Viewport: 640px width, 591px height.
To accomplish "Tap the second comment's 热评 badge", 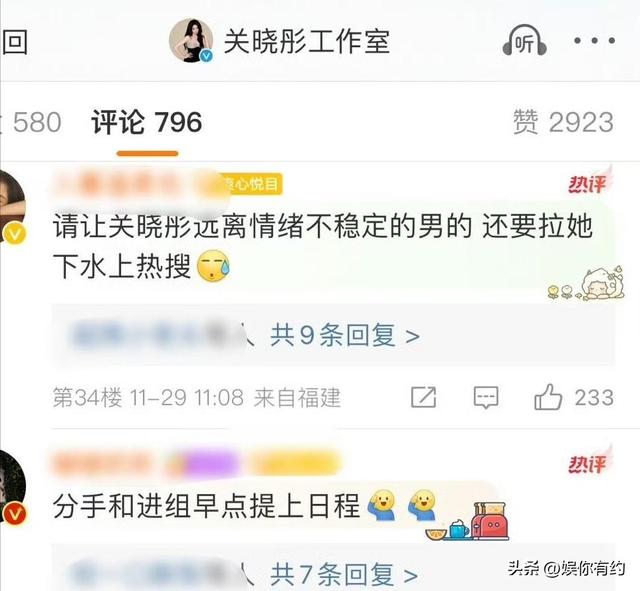I will coord(589,462).
